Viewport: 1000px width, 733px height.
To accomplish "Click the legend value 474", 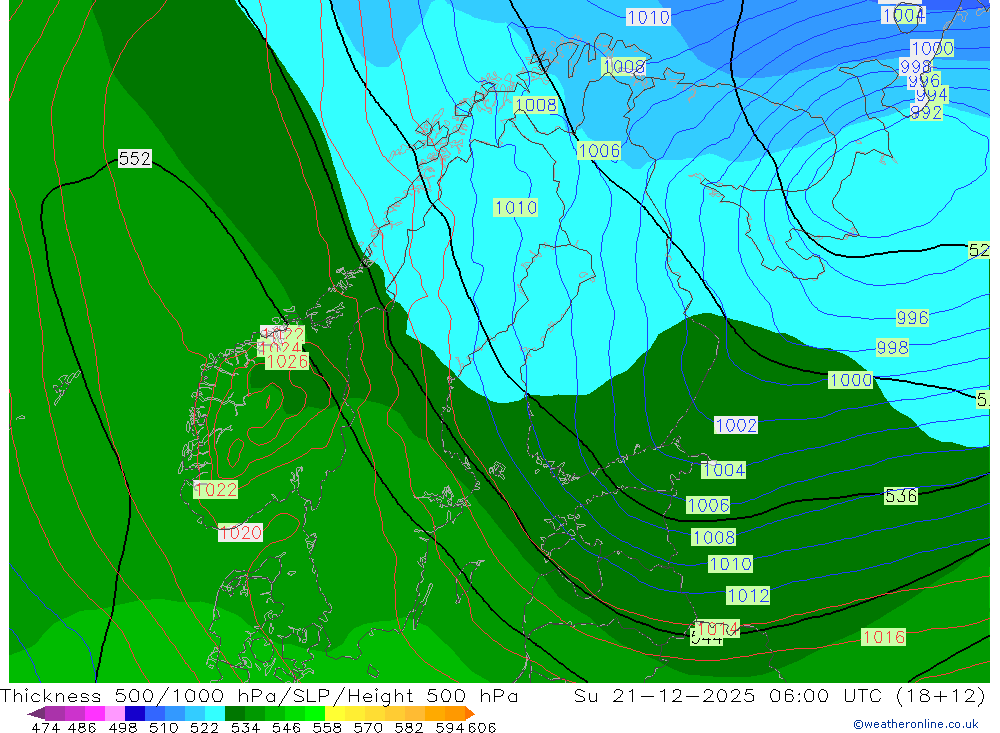I will point(45,728).
